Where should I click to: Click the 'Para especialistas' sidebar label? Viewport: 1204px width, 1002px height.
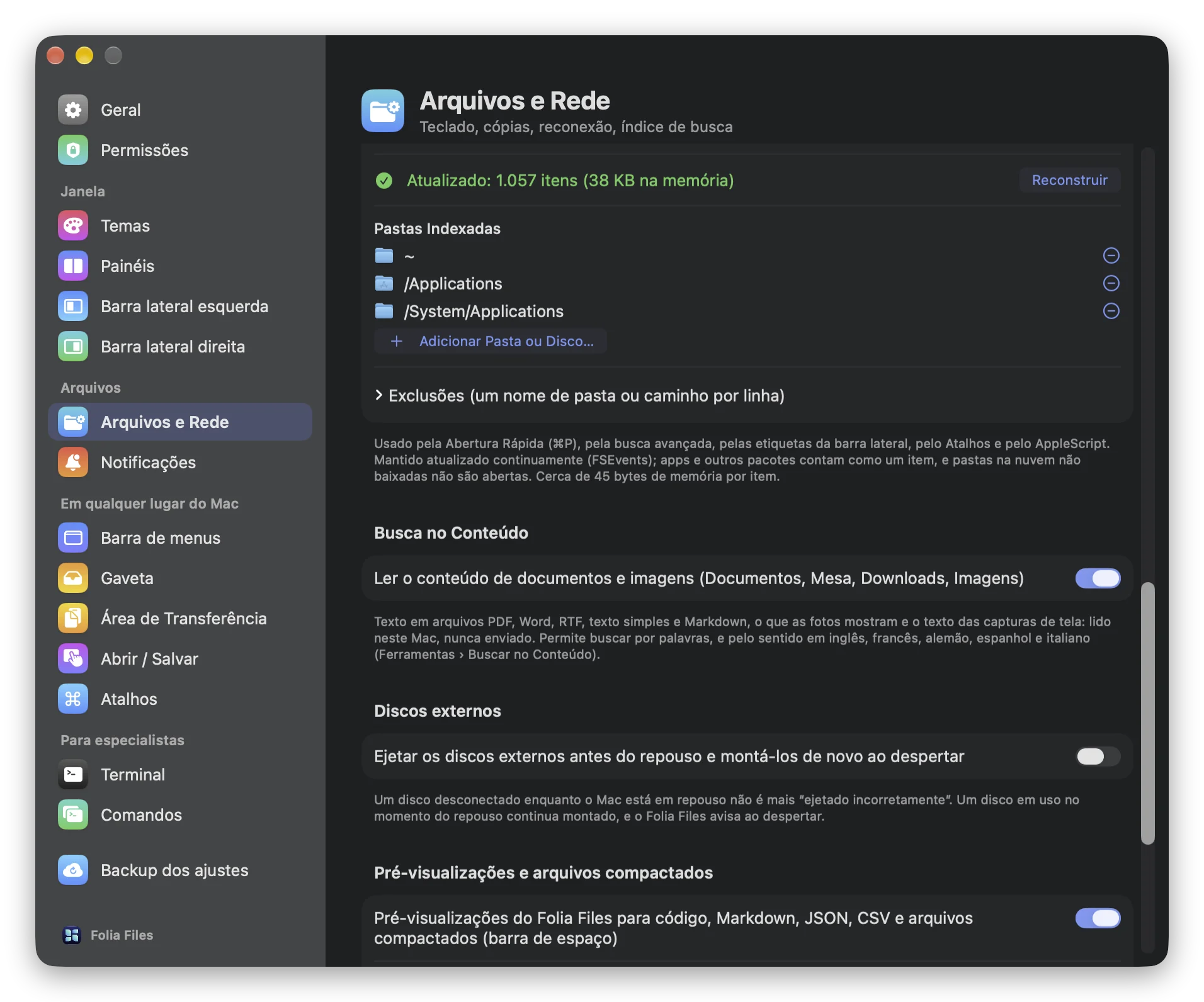[122, 740]
